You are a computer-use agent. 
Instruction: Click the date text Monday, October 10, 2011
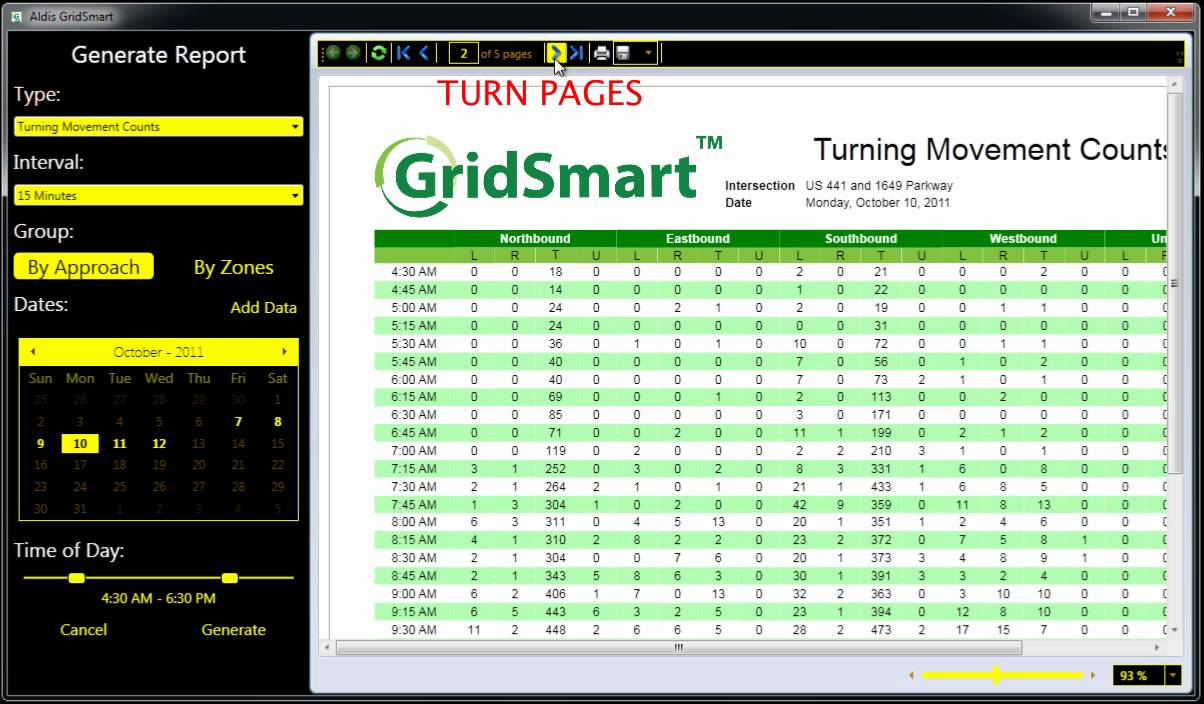pyautogui.click(x=877, y=203)
